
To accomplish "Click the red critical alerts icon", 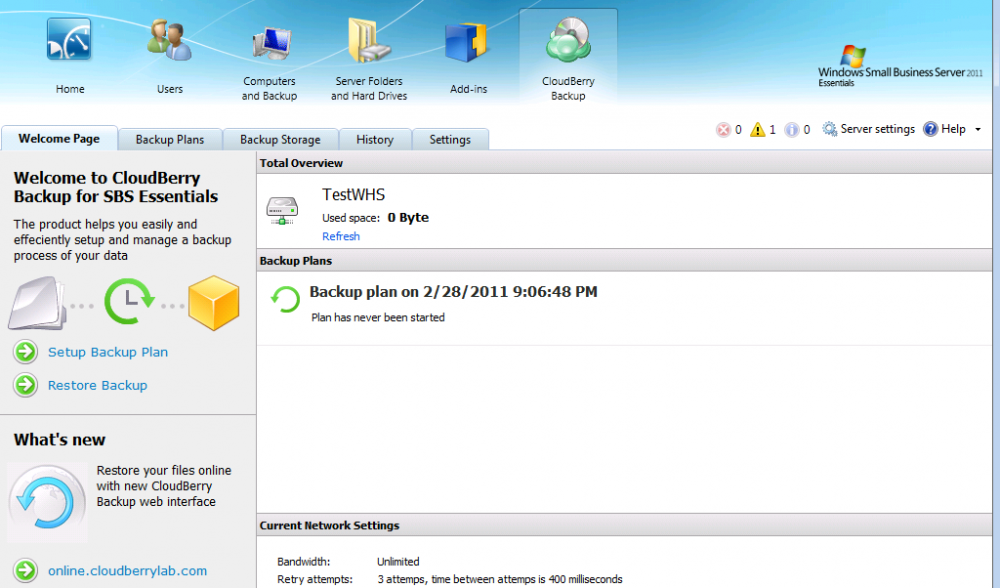I will (x=724, y=129).
